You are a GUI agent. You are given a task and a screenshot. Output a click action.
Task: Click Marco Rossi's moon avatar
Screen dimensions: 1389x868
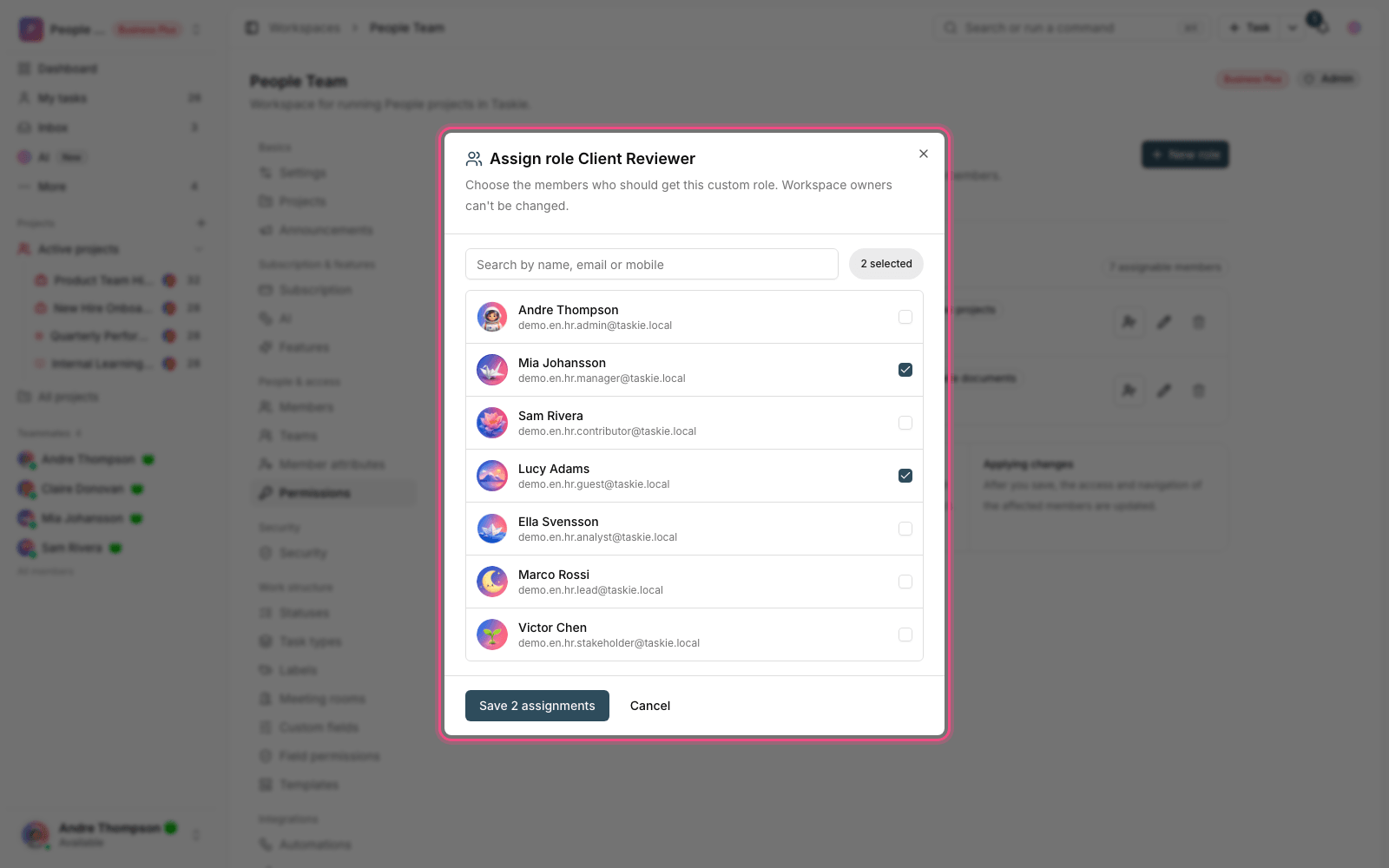pos(492,582)
